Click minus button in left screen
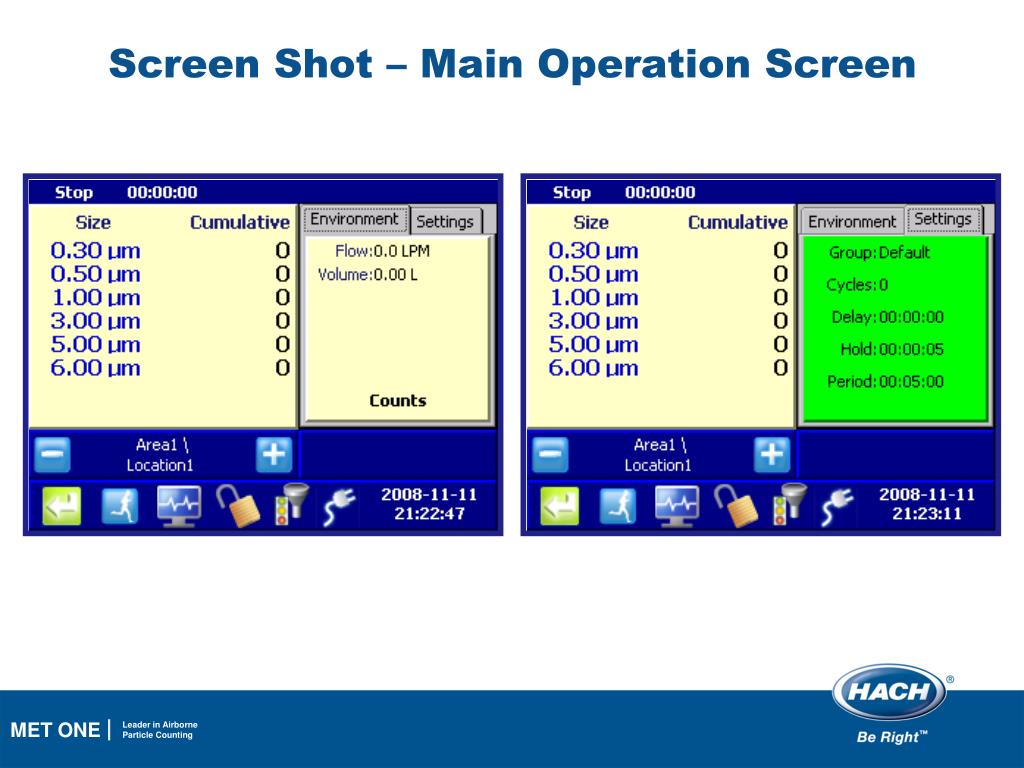Viewport: 1024px width, 768px height. click(52, 455)
